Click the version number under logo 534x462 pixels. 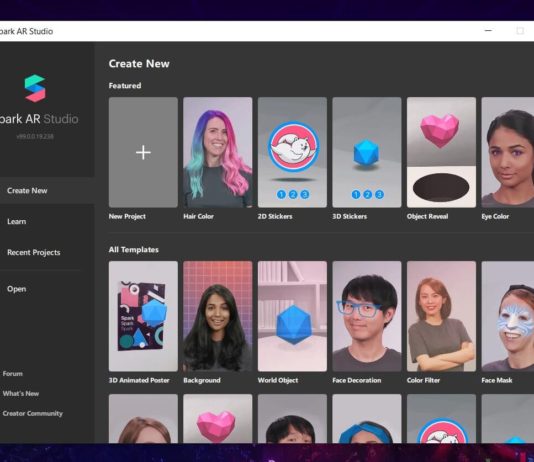[35, 136]
